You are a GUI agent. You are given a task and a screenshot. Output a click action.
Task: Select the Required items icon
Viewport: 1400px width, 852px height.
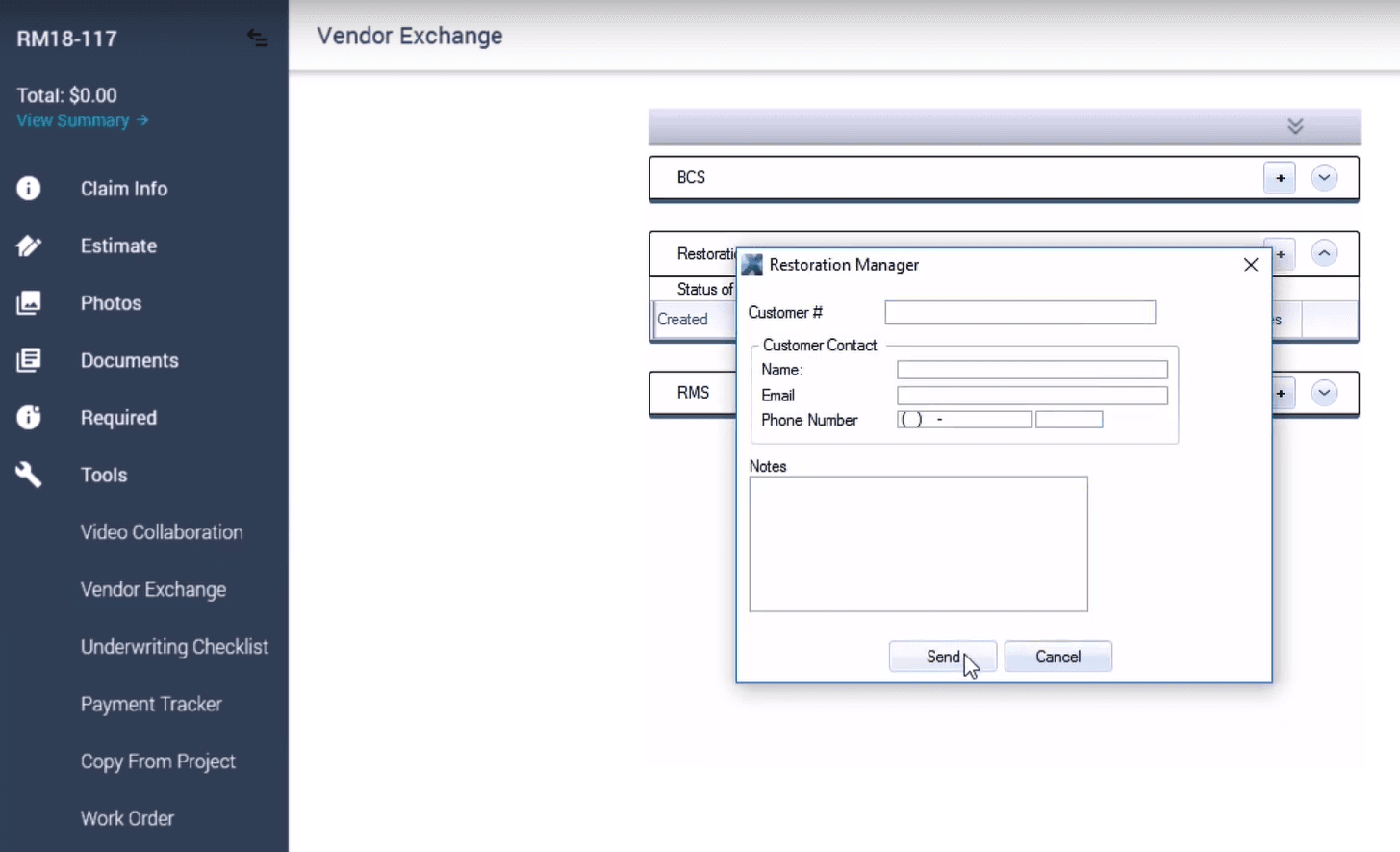pyautogui.click(x=29, y=417)
